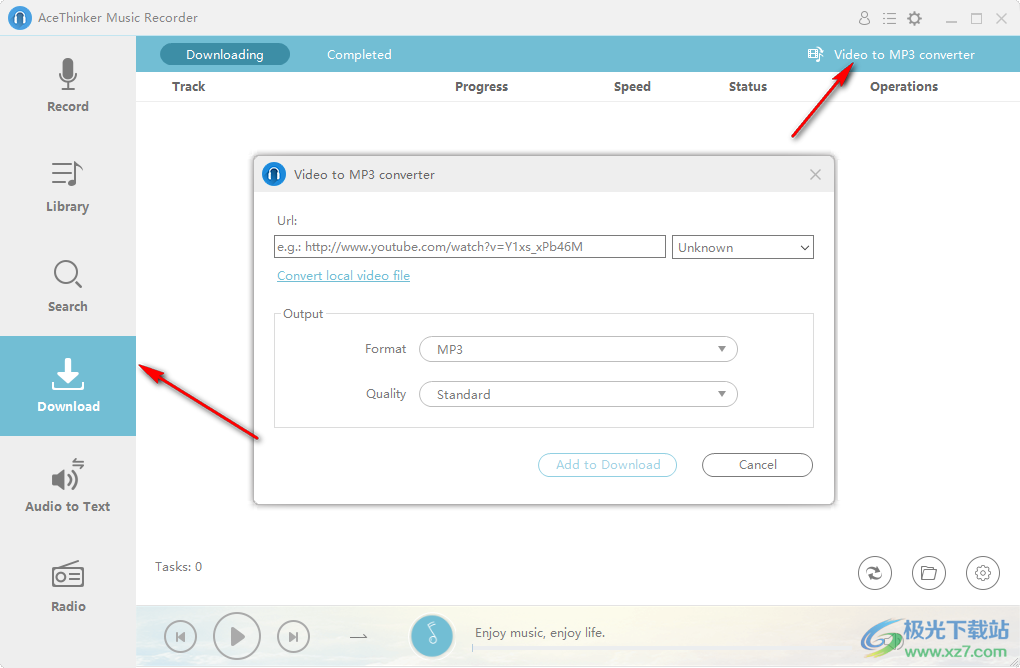
Task: Open the Radio section
Action: tap(68, 586)
